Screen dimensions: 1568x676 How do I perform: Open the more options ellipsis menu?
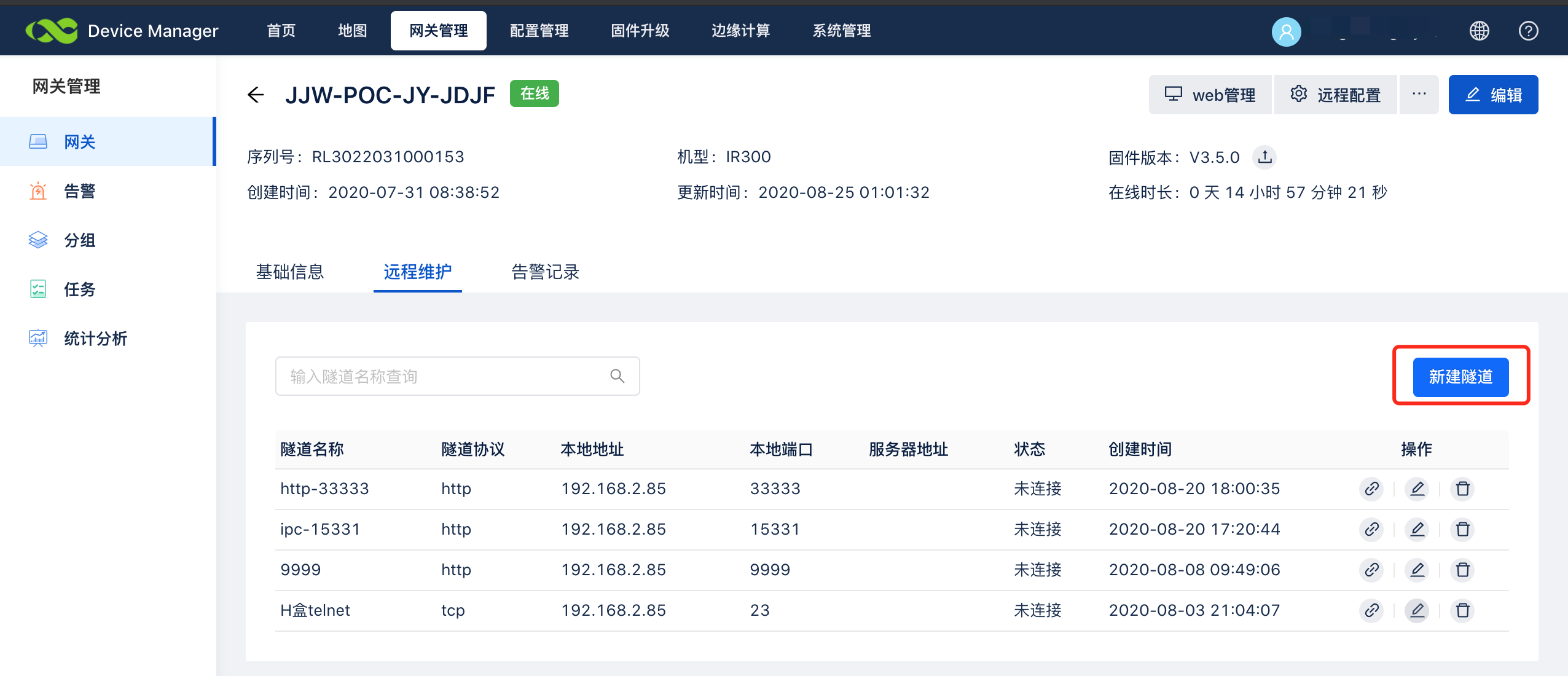pyautogui.click(x=1419, y=95)
